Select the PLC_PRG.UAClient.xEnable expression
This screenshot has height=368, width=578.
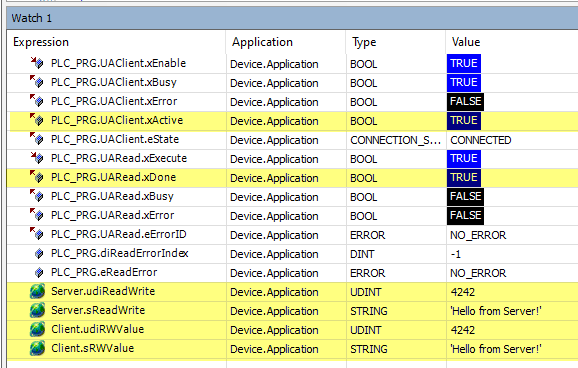click(118, 63)
